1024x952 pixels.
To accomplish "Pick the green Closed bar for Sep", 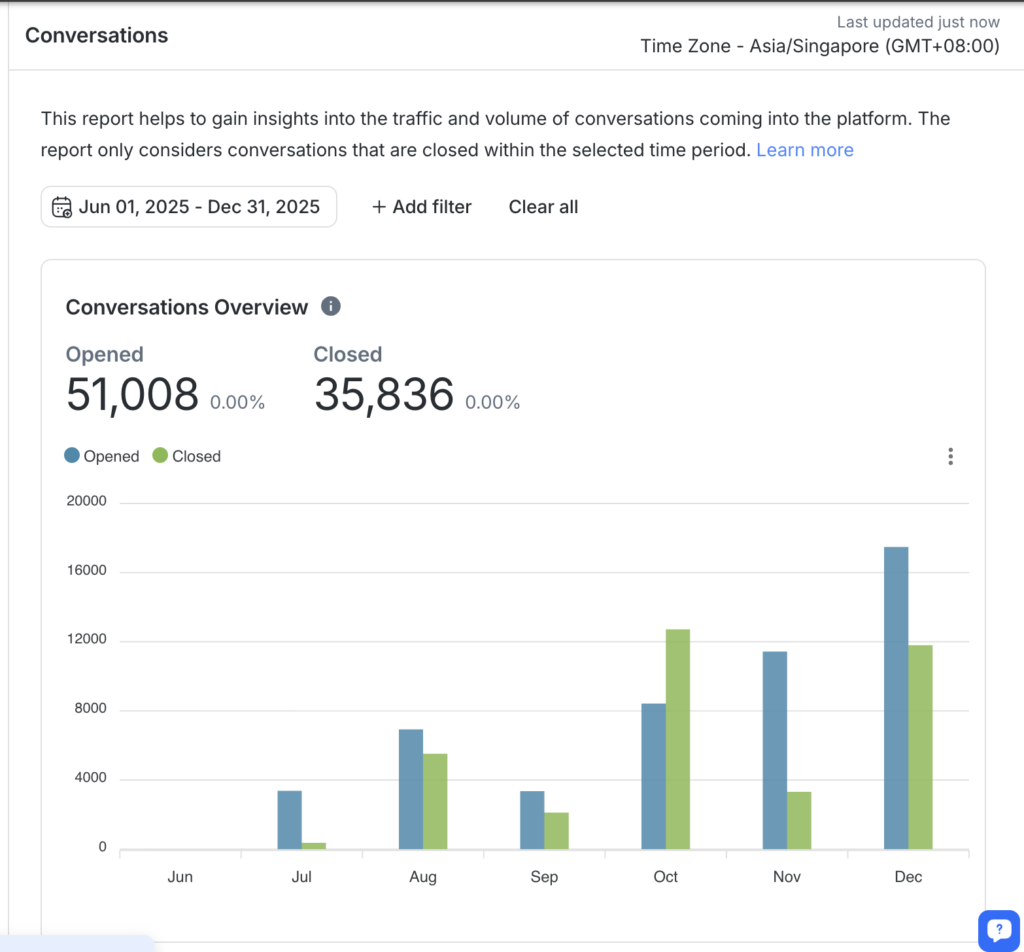I will (x=556, y=831).
